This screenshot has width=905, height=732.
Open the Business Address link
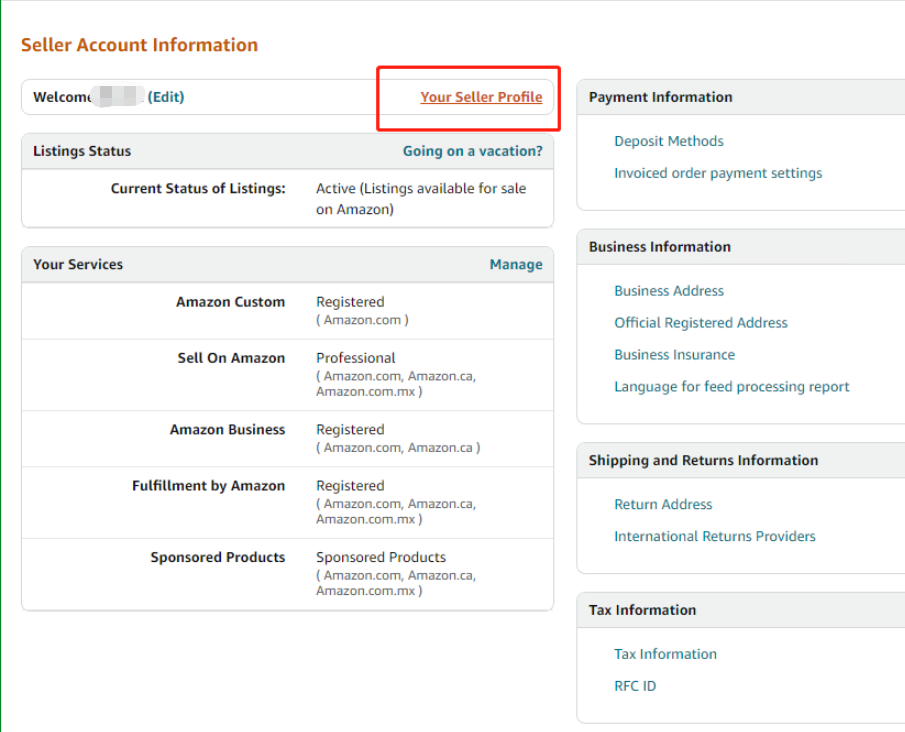pos(668,291)
